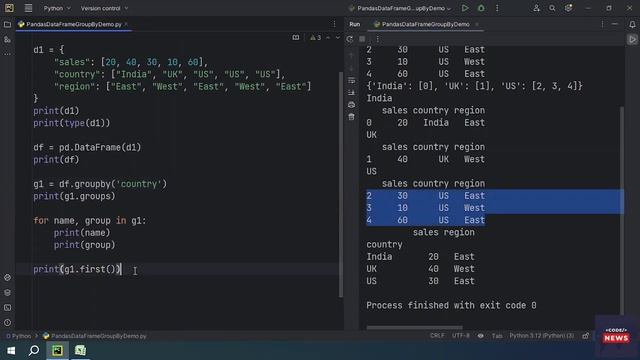Click the right sidebar run gutter icon
Screen dimensions: 640x360
pyautogui.click(x=632, y=40)
